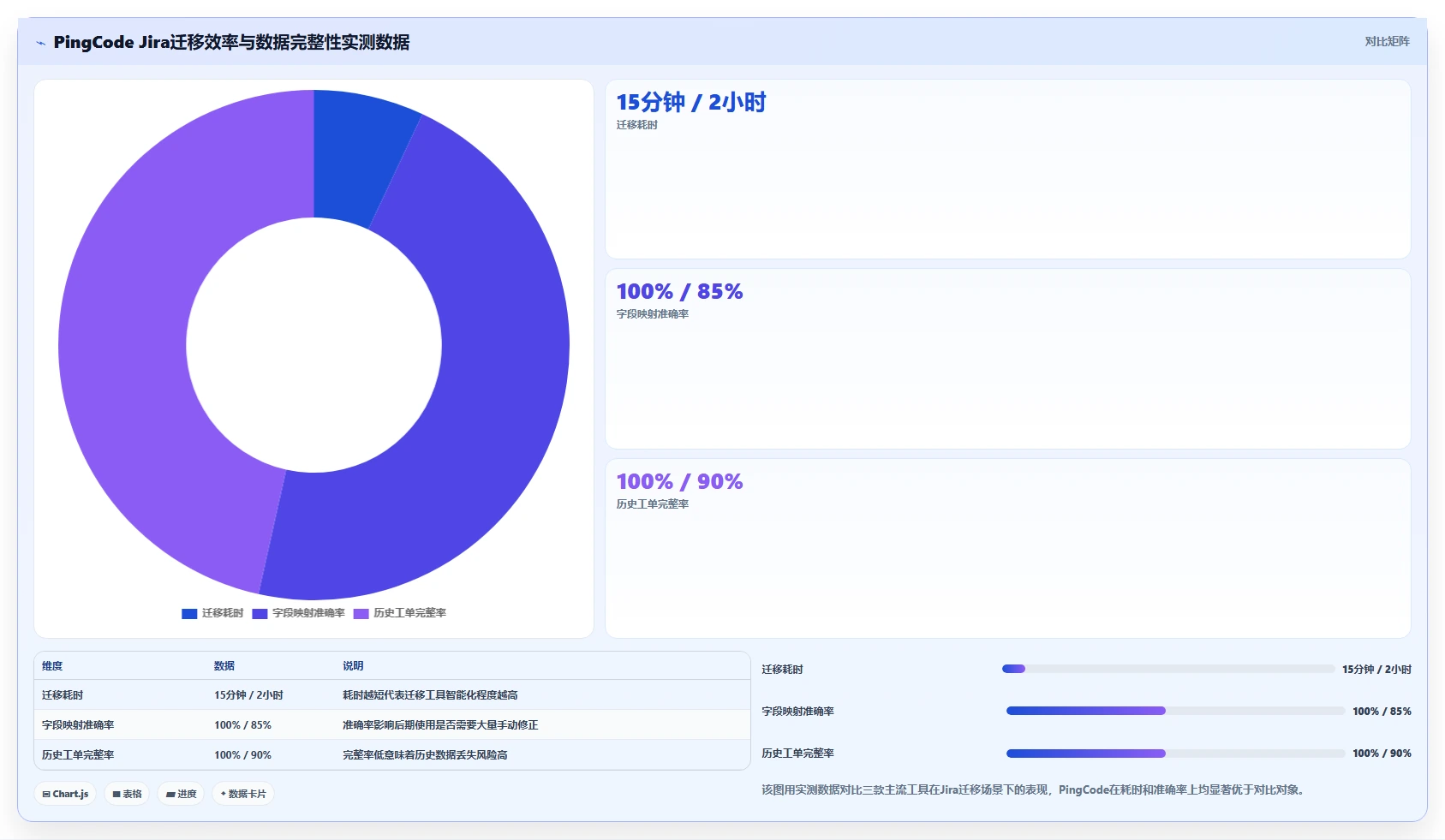
Task: Click the 迁移耗时 progress bar
Action: point(1168,669)
